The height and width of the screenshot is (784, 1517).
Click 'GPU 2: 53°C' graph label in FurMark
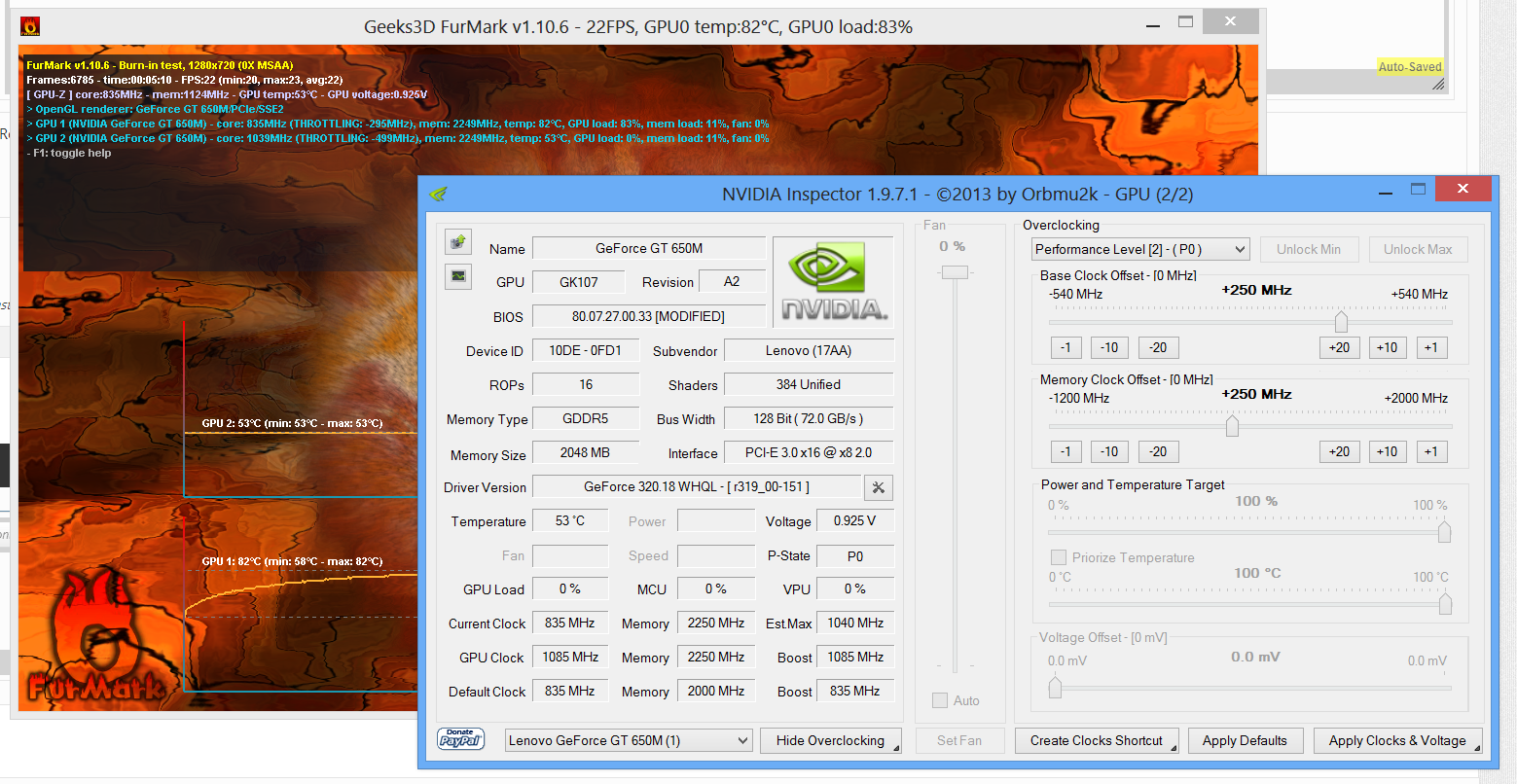pyautogui.click(x=292, y=423)
